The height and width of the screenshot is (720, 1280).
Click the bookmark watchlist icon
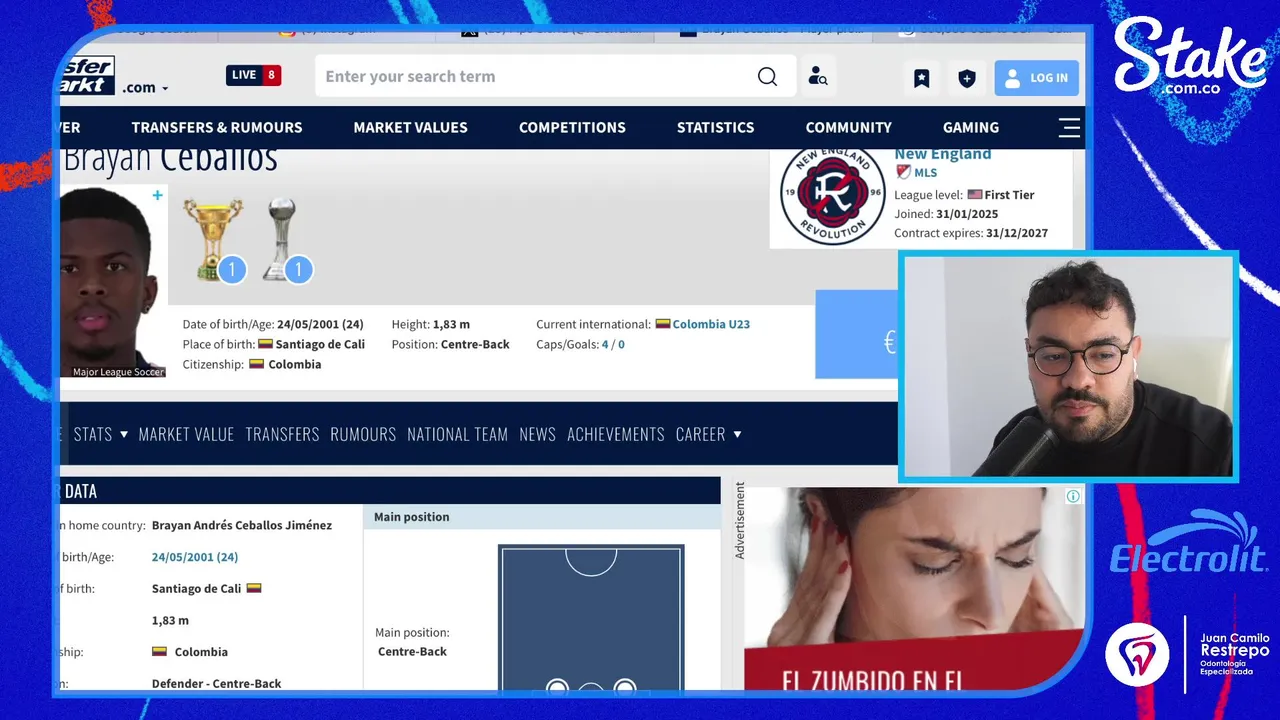click(x=922, y=78)
